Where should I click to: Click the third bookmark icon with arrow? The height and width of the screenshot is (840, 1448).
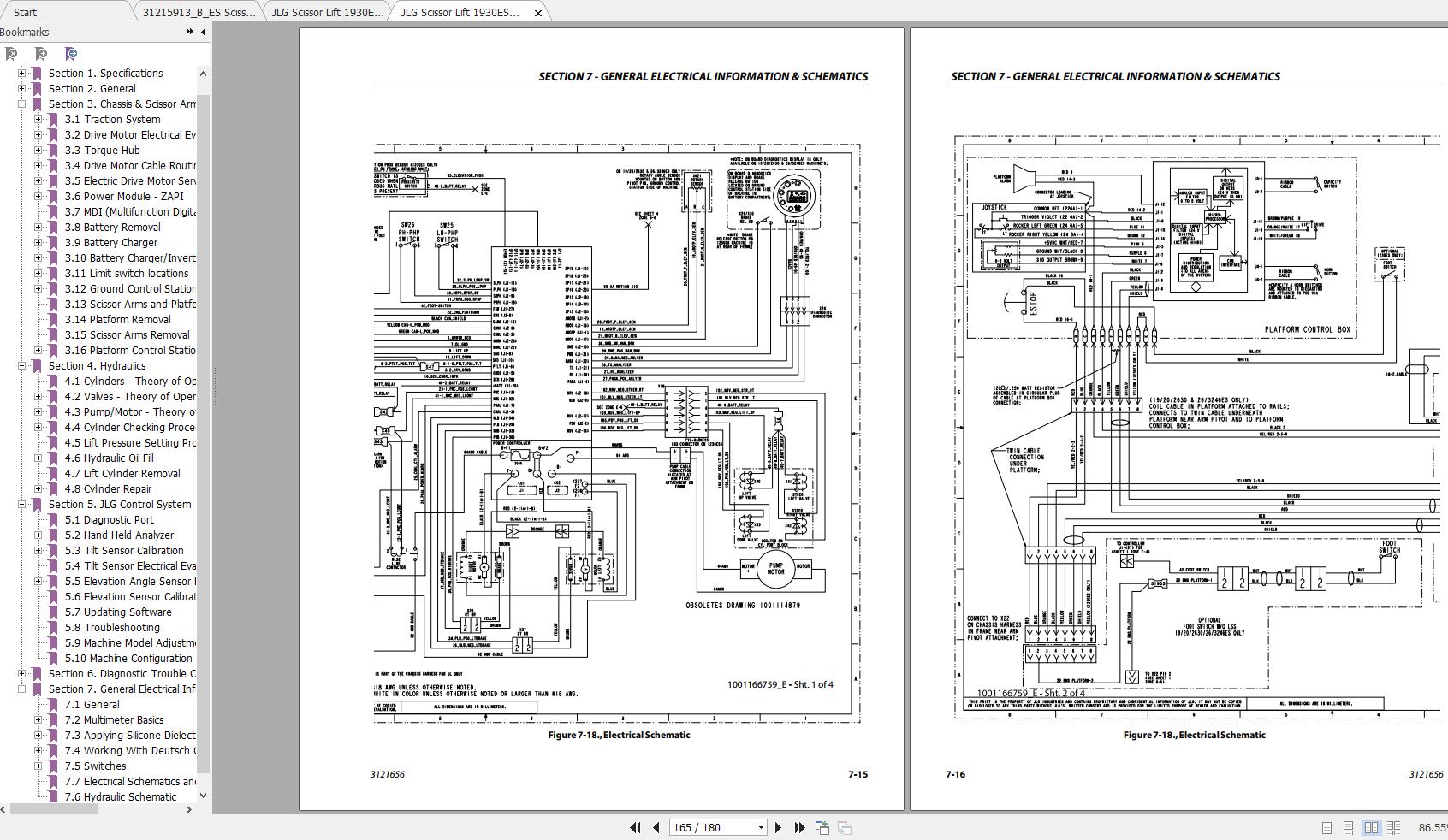71,54
